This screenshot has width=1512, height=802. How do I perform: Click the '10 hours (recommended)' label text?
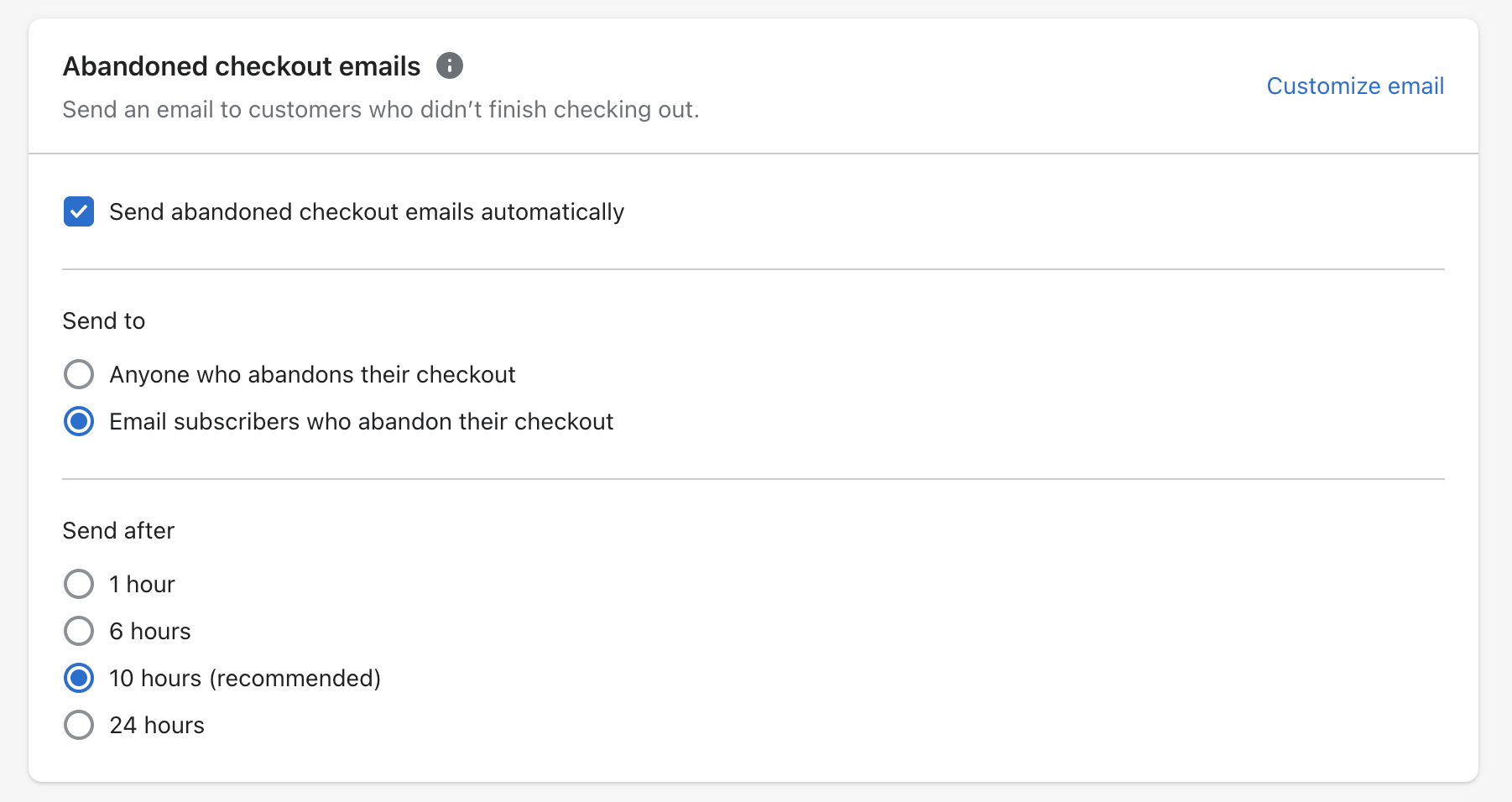245,678
